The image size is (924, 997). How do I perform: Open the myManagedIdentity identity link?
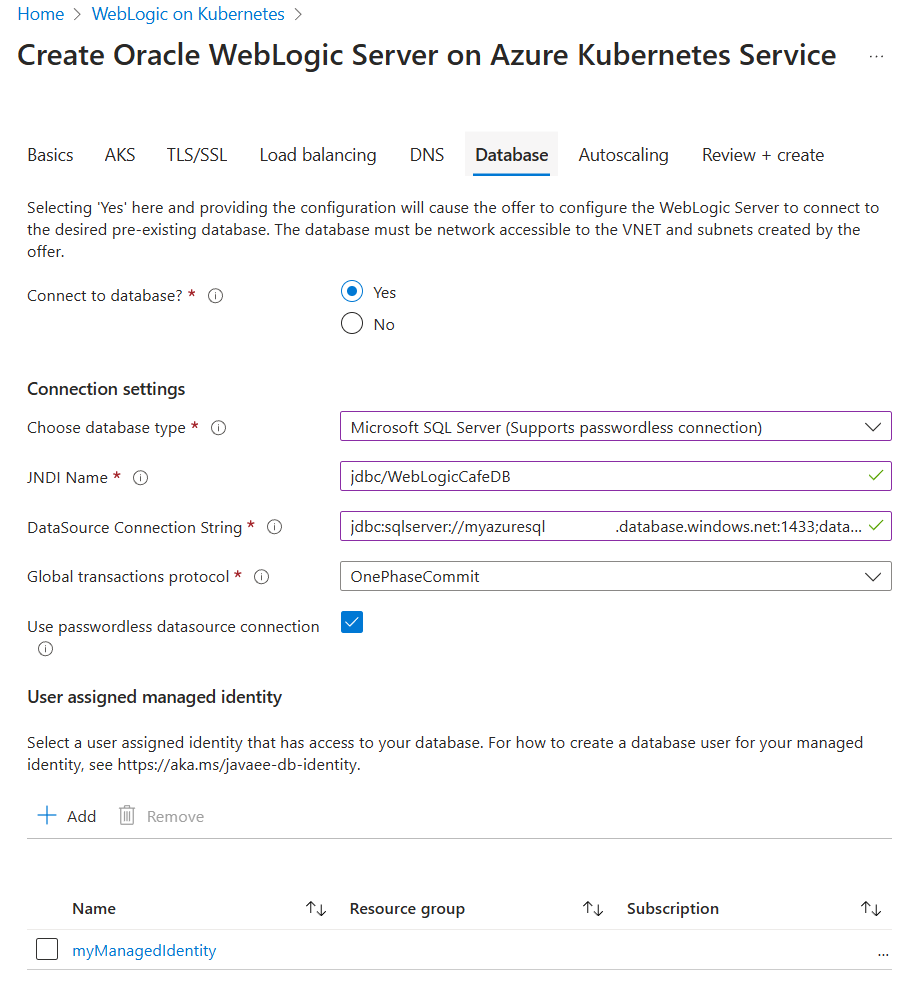pyautogui.click(x=143, y=950)
